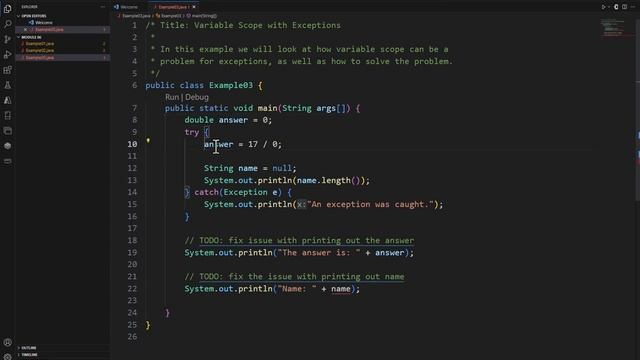Open the Testing flask icon

(7, 85)
